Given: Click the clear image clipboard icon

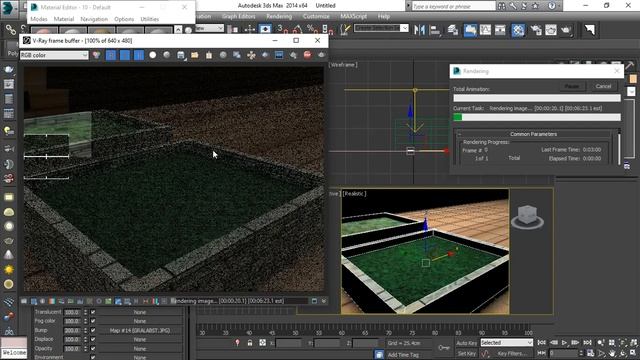Looking at the screenshot, I should pos(209,55).
